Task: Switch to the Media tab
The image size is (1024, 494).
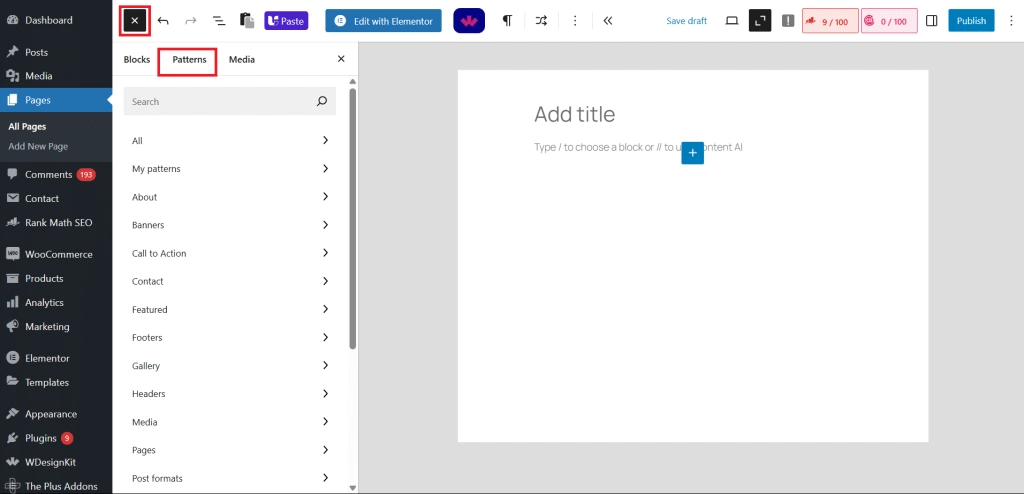Action: (241, 60)
